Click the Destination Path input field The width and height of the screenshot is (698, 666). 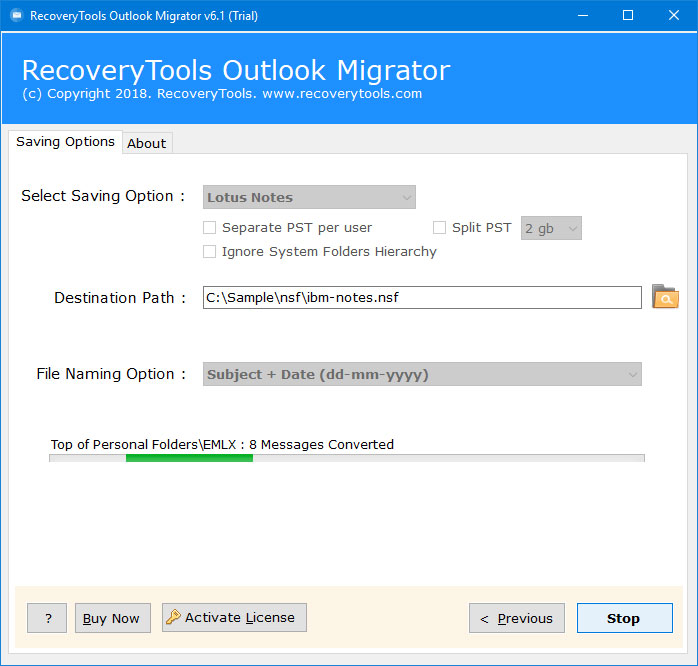pyautogui.click(x=422, y=297)
